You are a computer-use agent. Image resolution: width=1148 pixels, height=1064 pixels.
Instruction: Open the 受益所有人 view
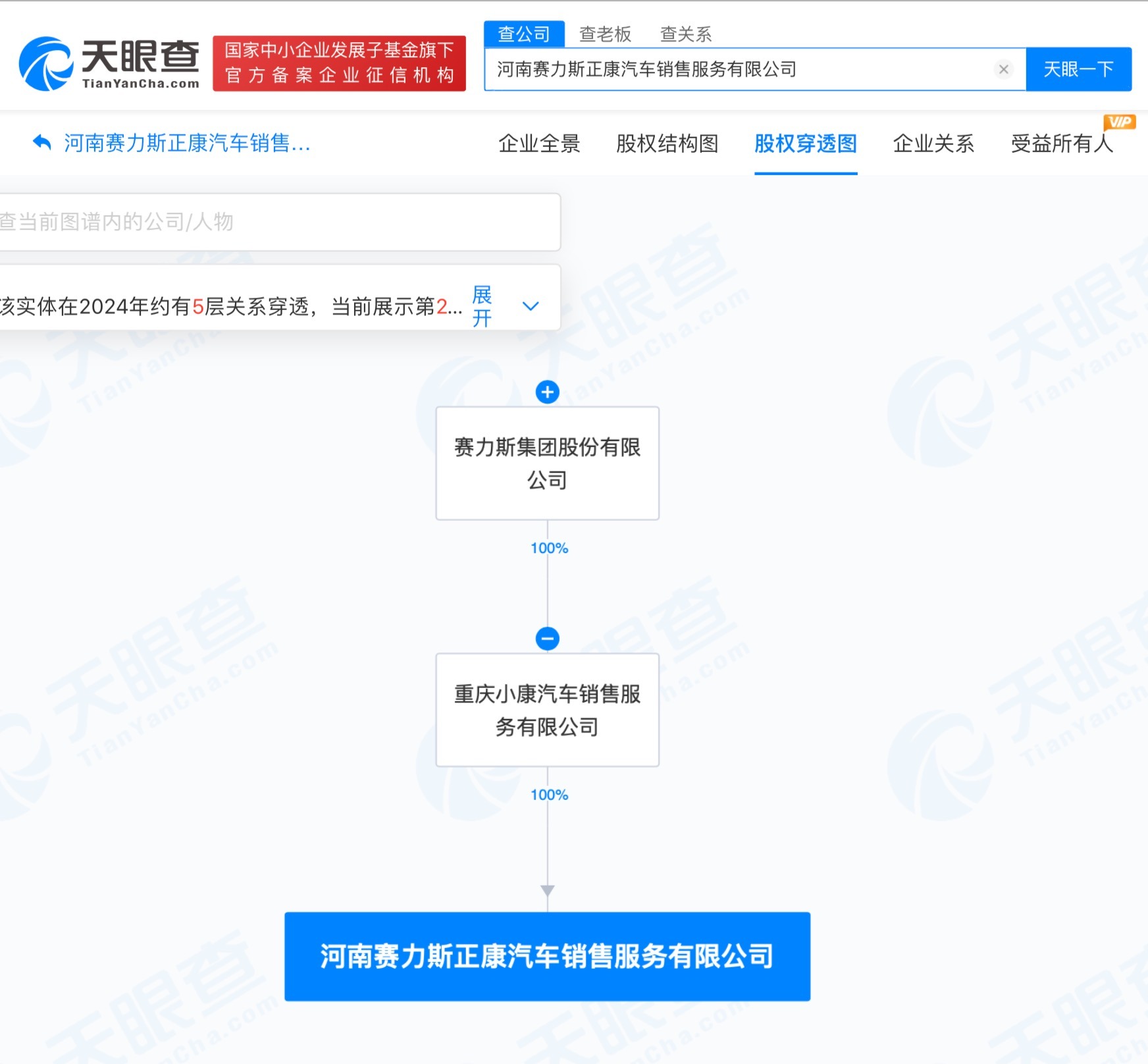click(1062, 144)
